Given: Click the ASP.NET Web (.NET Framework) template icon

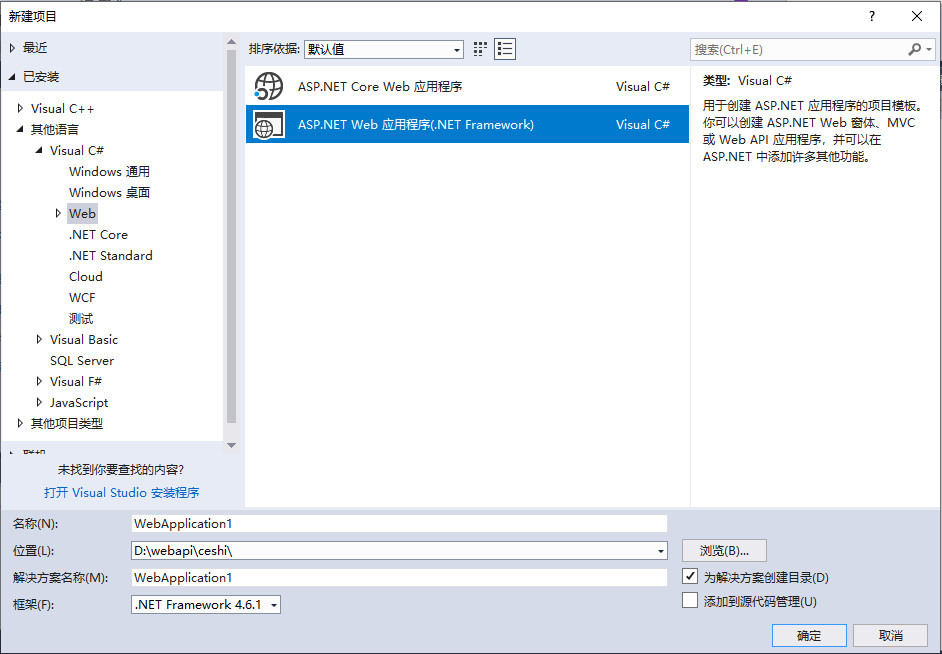Looking at the screenshot, I should point(269,124).
